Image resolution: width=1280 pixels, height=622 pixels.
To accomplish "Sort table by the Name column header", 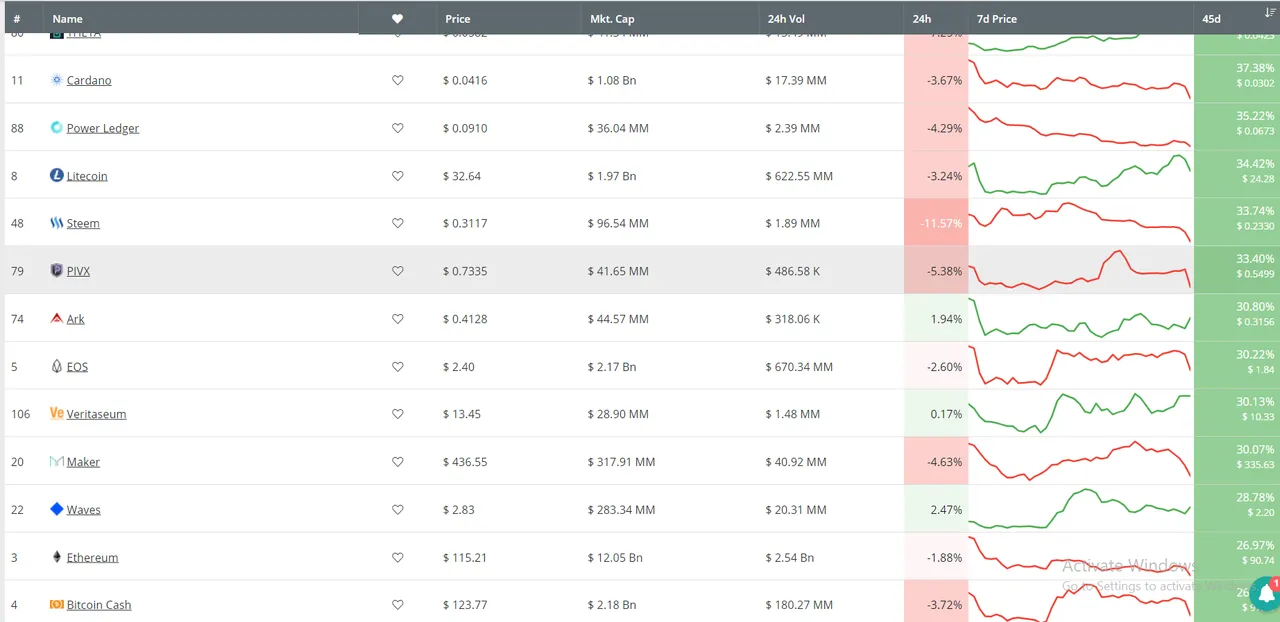I will (68, 19).
